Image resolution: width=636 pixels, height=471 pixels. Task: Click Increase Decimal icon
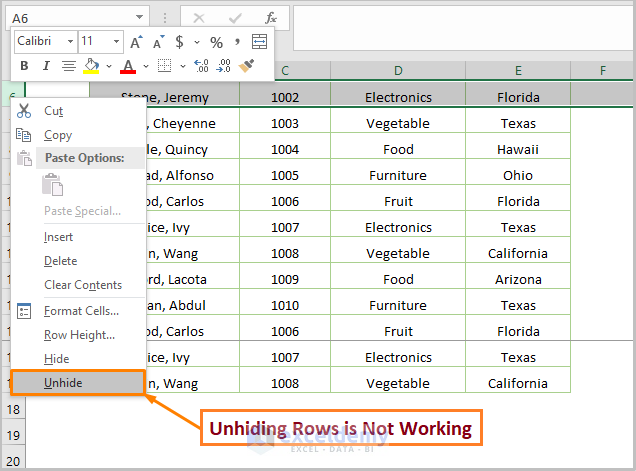tap(201, 66)
